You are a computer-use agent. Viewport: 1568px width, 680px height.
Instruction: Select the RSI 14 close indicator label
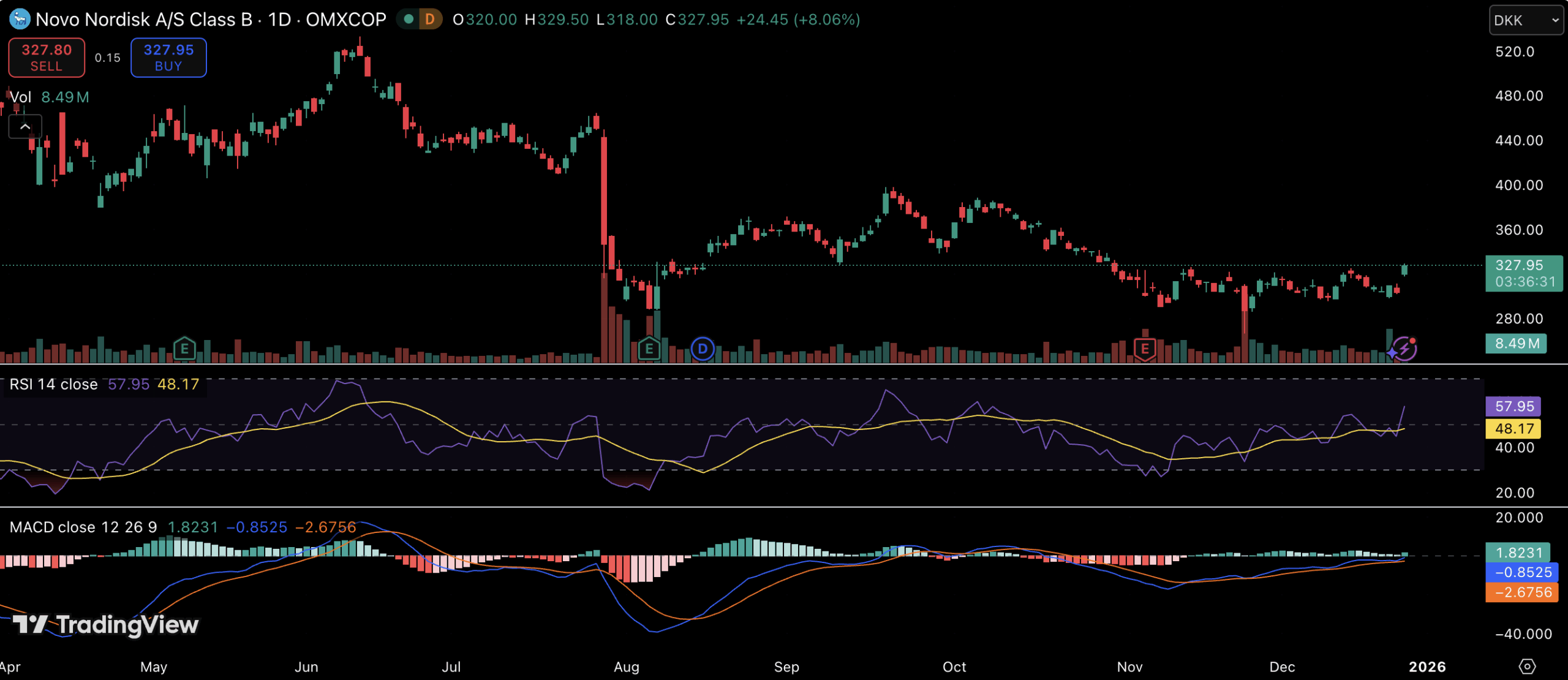click(x=54, y=384)
